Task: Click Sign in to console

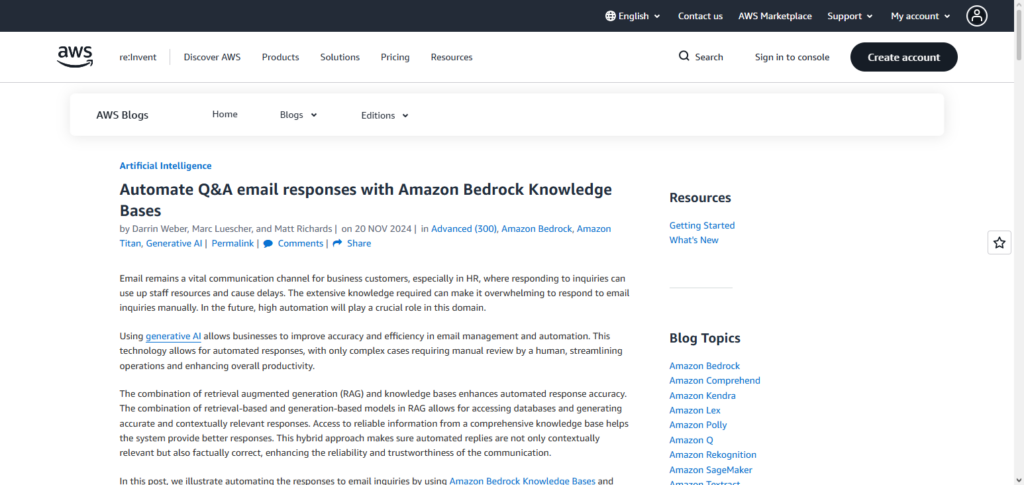Action: click(792, 57)
